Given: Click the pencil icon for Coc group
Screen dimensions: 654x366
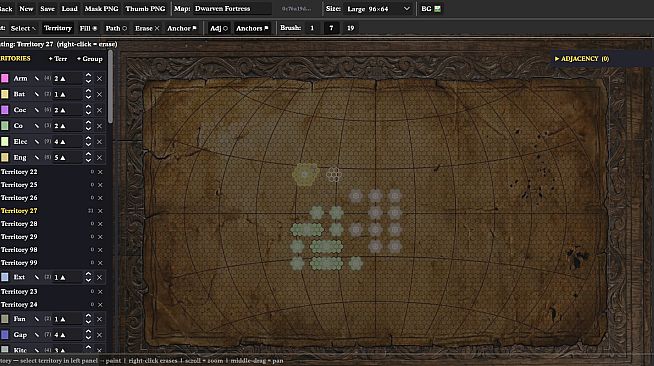Looking at the screenshot, I should coord(37,110).
